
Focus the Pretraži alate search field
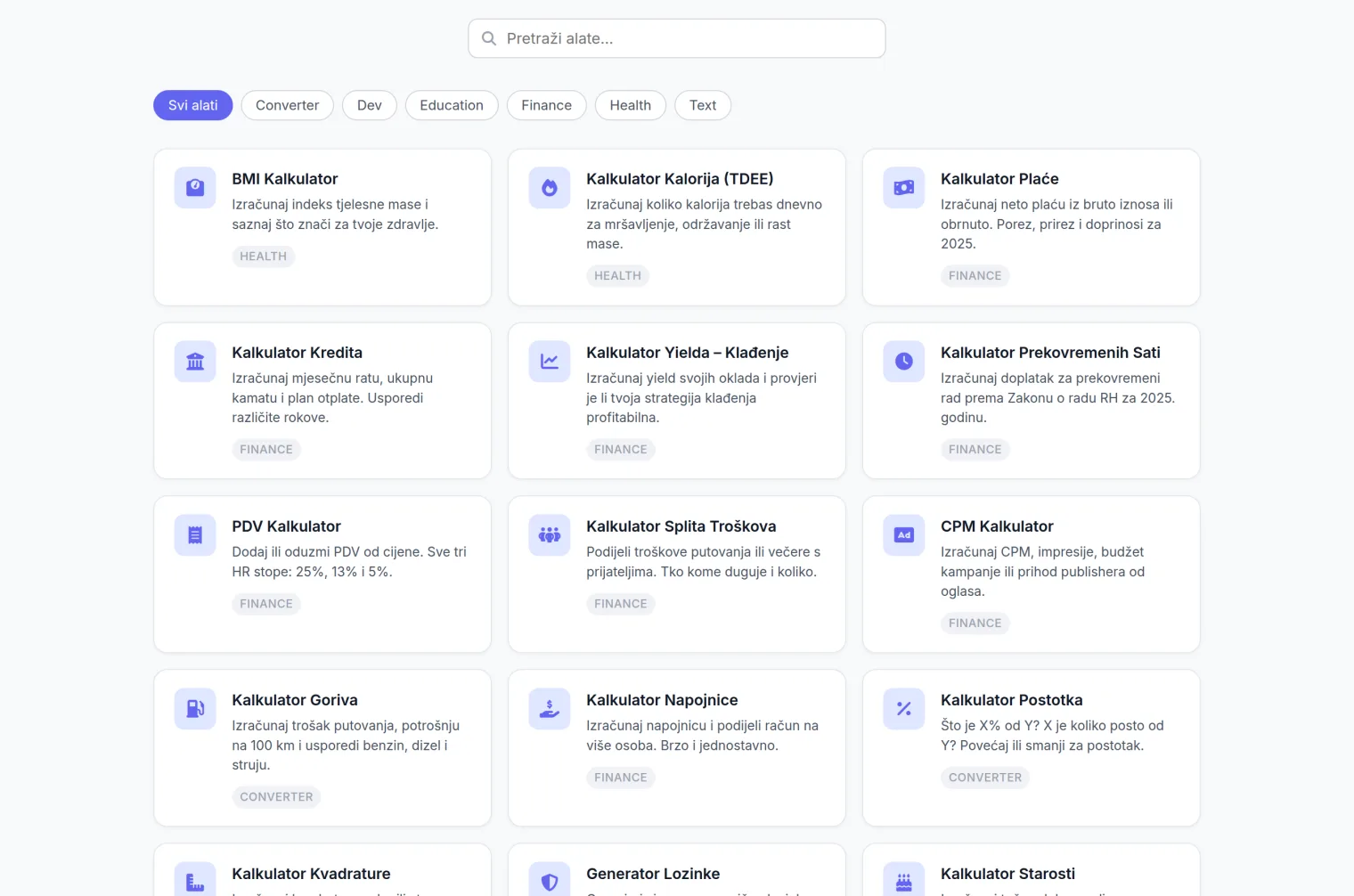point(677,38)
